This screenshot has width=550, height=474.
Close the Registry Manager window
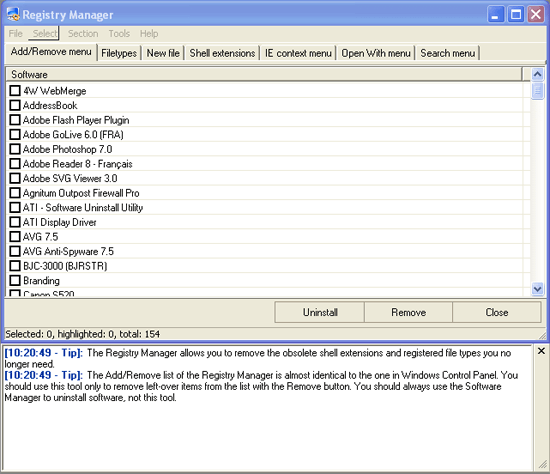(x=536, y=15)
